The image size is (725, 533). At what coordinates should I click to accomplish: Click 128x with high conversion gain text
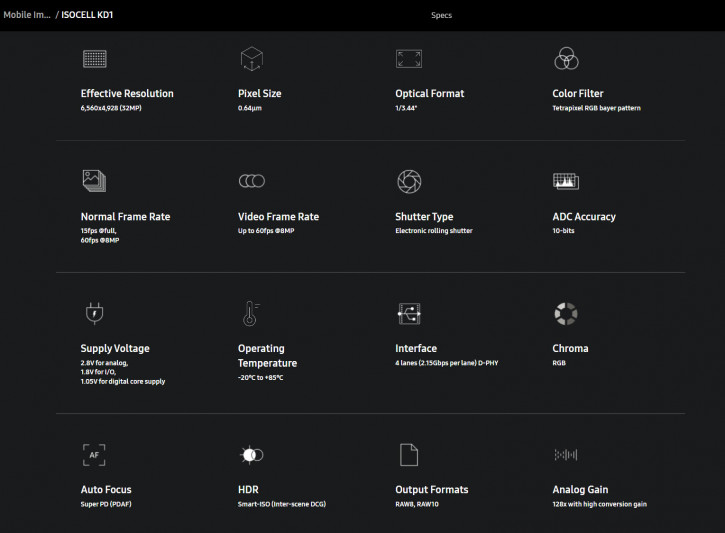pos(599,504)
